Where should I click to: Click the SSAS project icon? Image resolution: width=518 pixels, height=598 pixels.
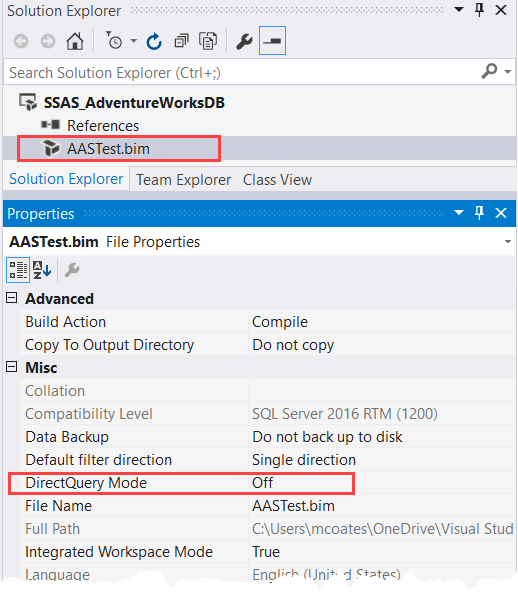[28, 102]
